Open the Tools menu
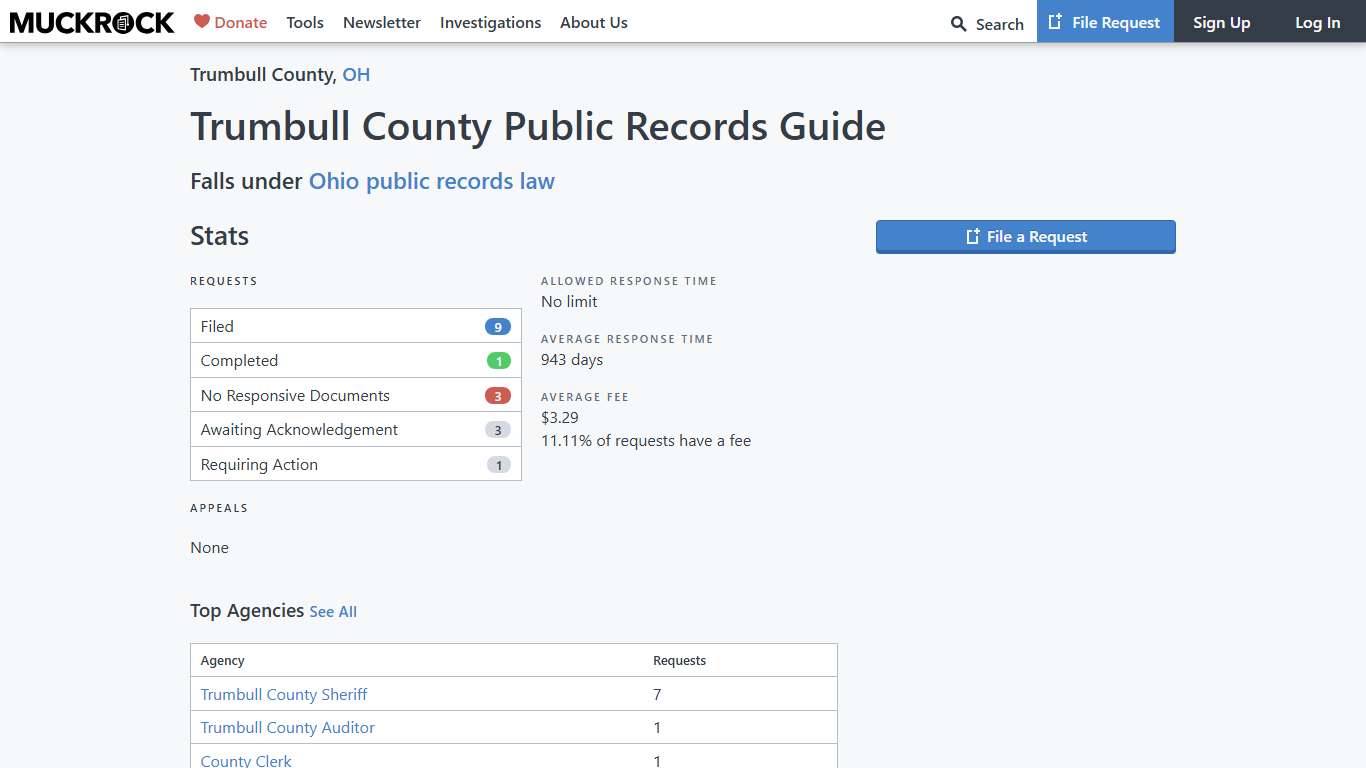 point(305,22)
